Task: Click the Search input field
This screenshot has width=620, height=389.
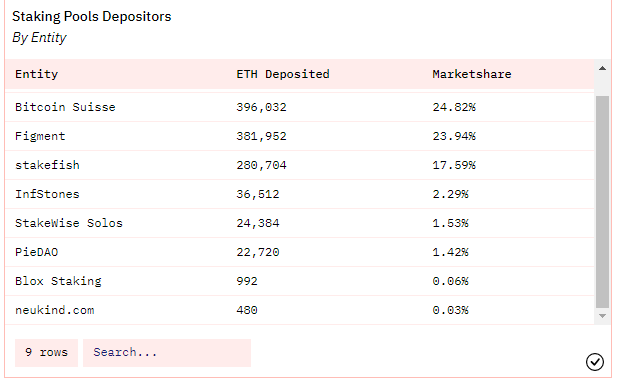Action: tap(167, 353)
